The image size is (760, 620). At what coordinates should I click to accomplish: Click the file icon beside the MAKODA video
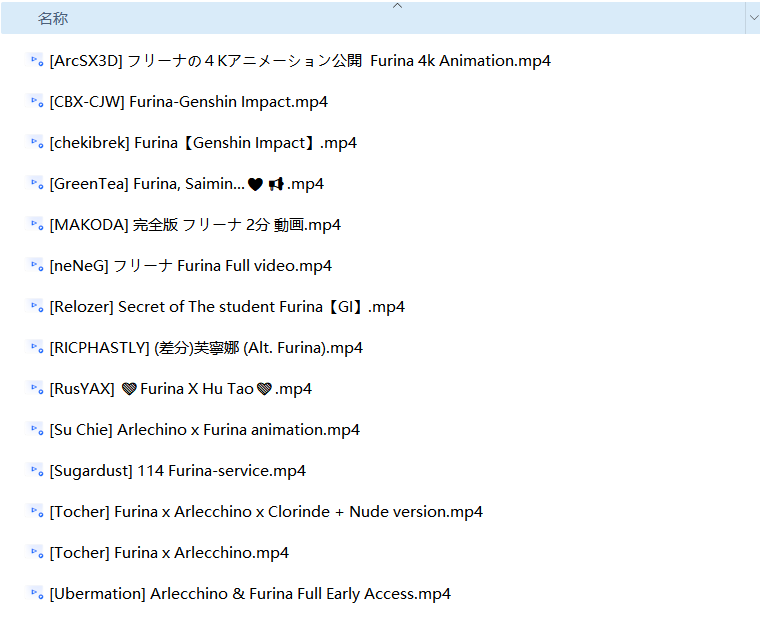[x=36, y=224]
